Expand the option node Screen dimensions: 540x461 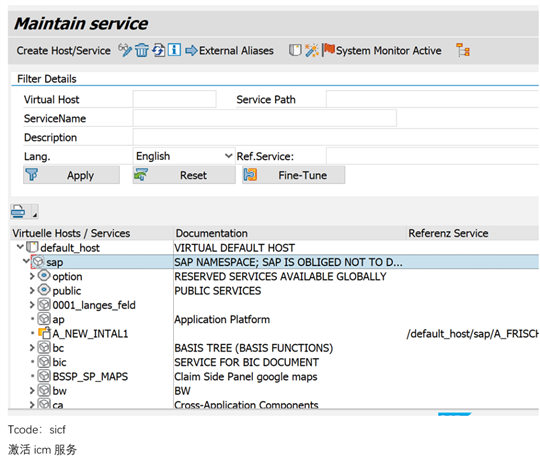click(32, 276)
